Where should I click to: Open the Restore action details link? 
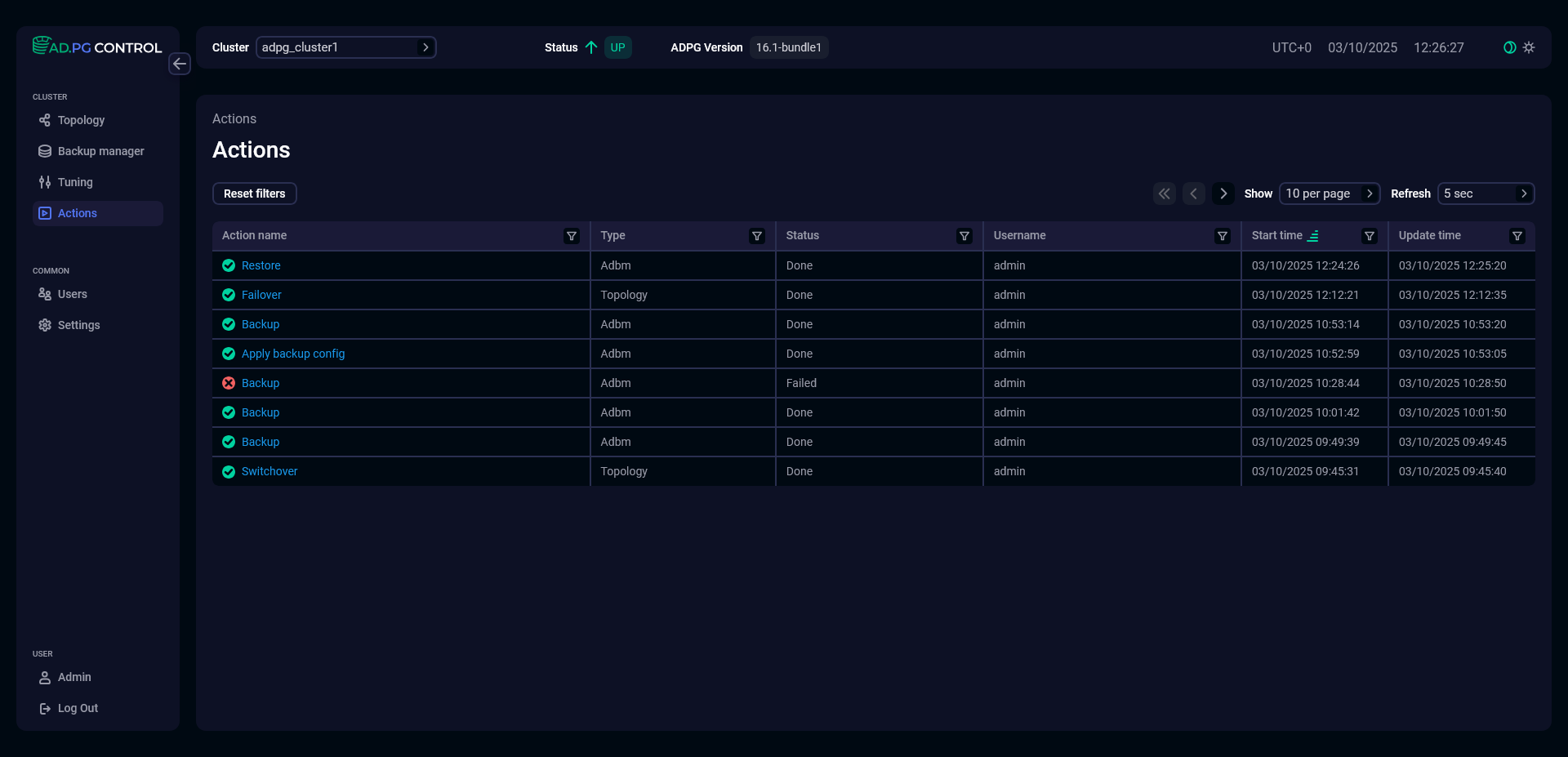pyautogui.click(x=261, y=265)
